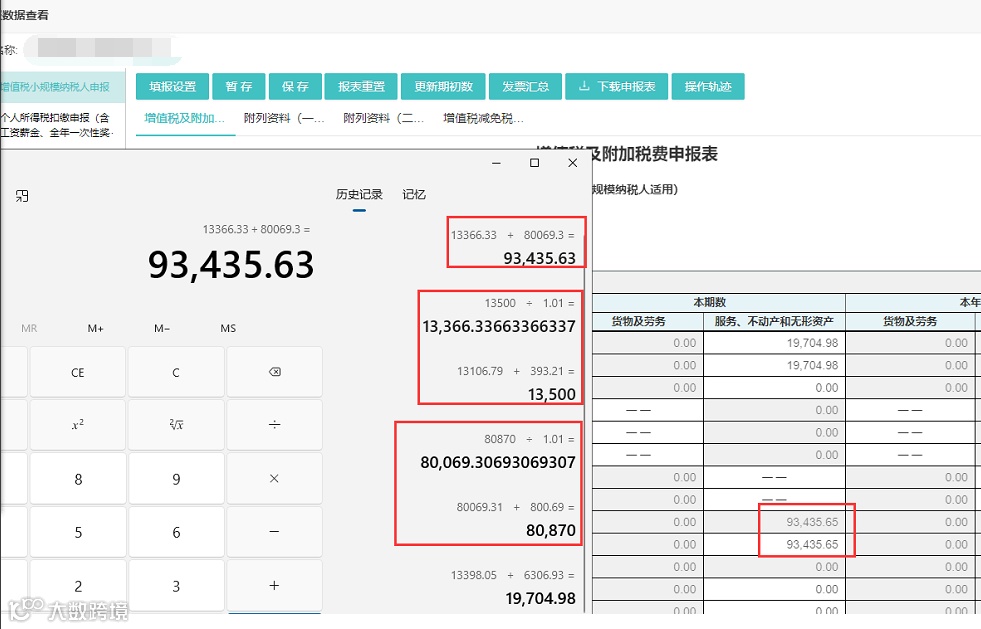Switch calculator to 记忆 tab
Image resolution: width=981 pixels, height=629 pixels.
click(x=414, y=195)
